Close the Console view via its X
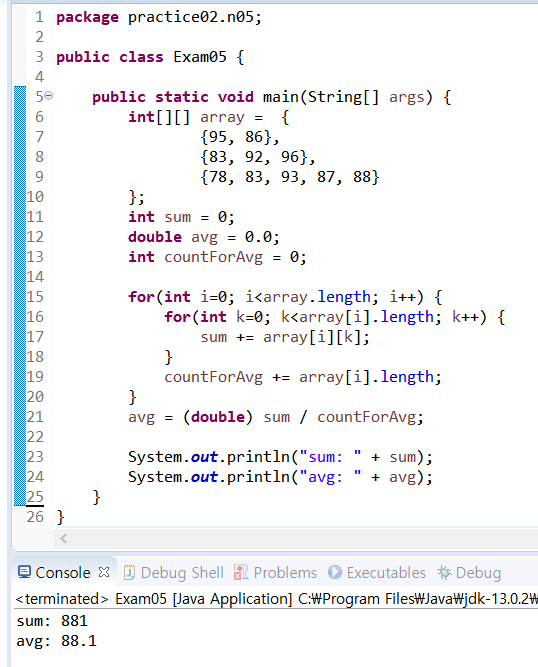 [104, 572]
